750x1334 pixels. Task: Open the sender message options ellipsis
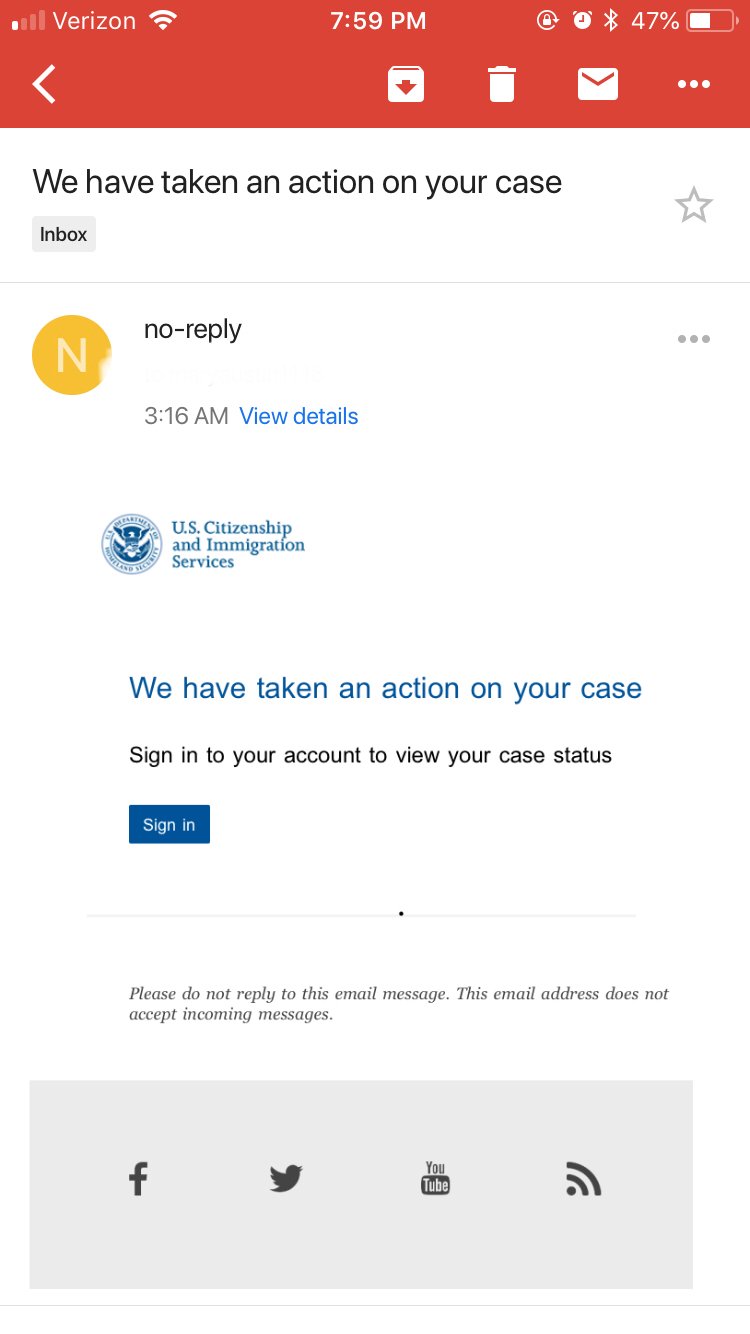[693, 339]
